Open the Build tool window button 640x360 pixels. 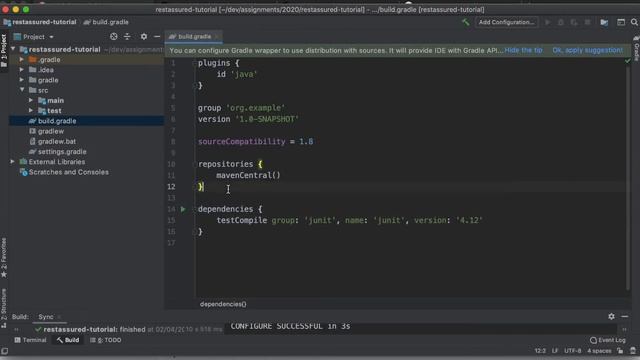click(x=68, y=340)
